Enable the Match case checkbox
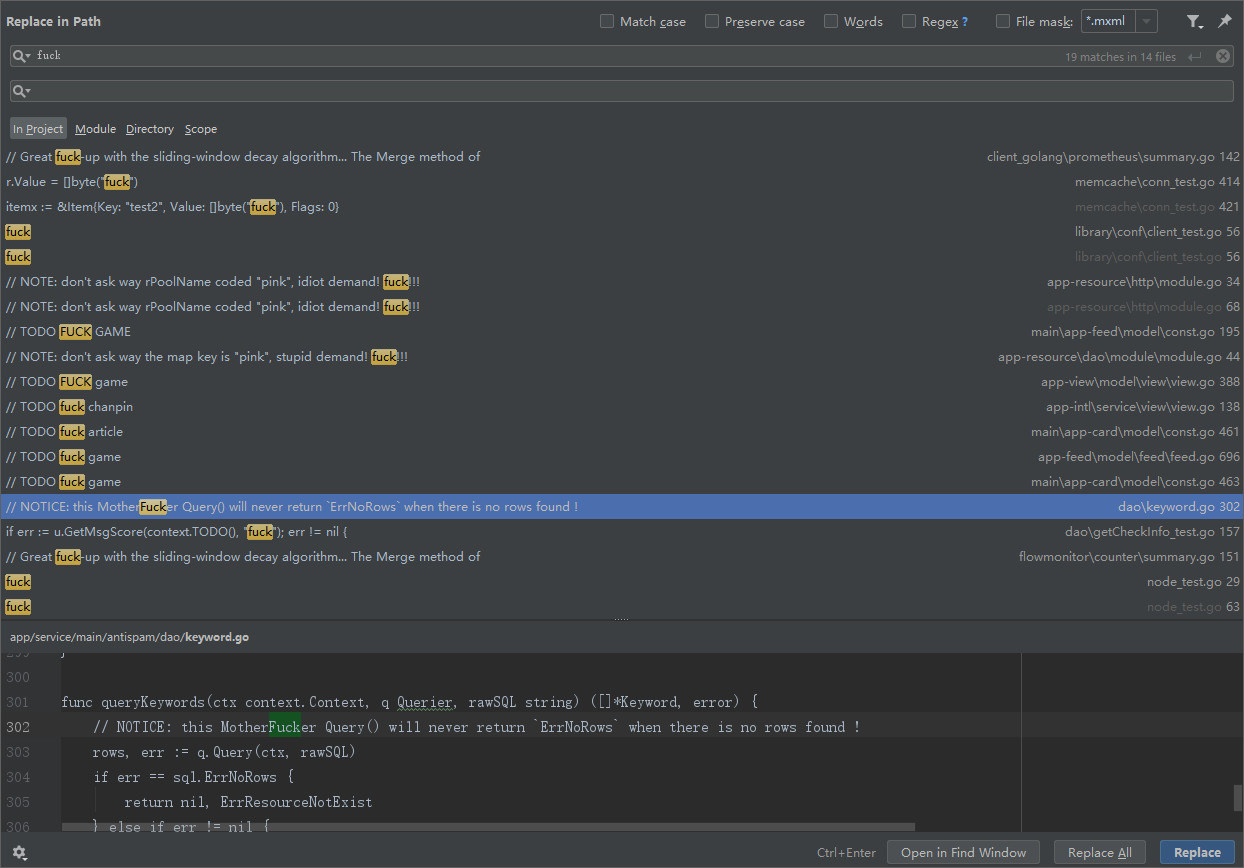Screen dimensions: 1244x868 coord(607,21)
